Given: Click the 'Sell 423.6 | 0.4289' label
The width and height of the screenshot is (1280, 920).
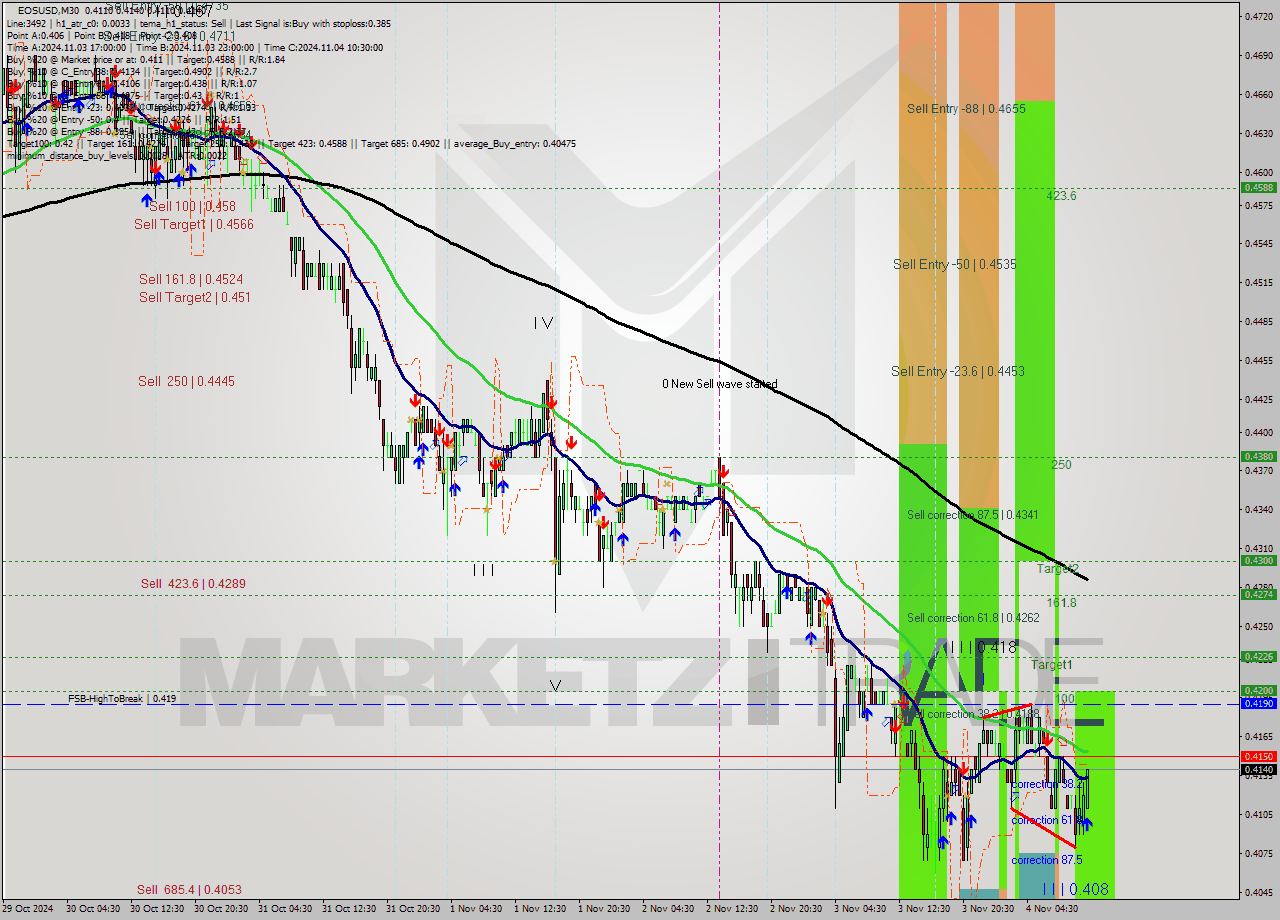Looking at the screenshot, I should [x=193, y=583].
